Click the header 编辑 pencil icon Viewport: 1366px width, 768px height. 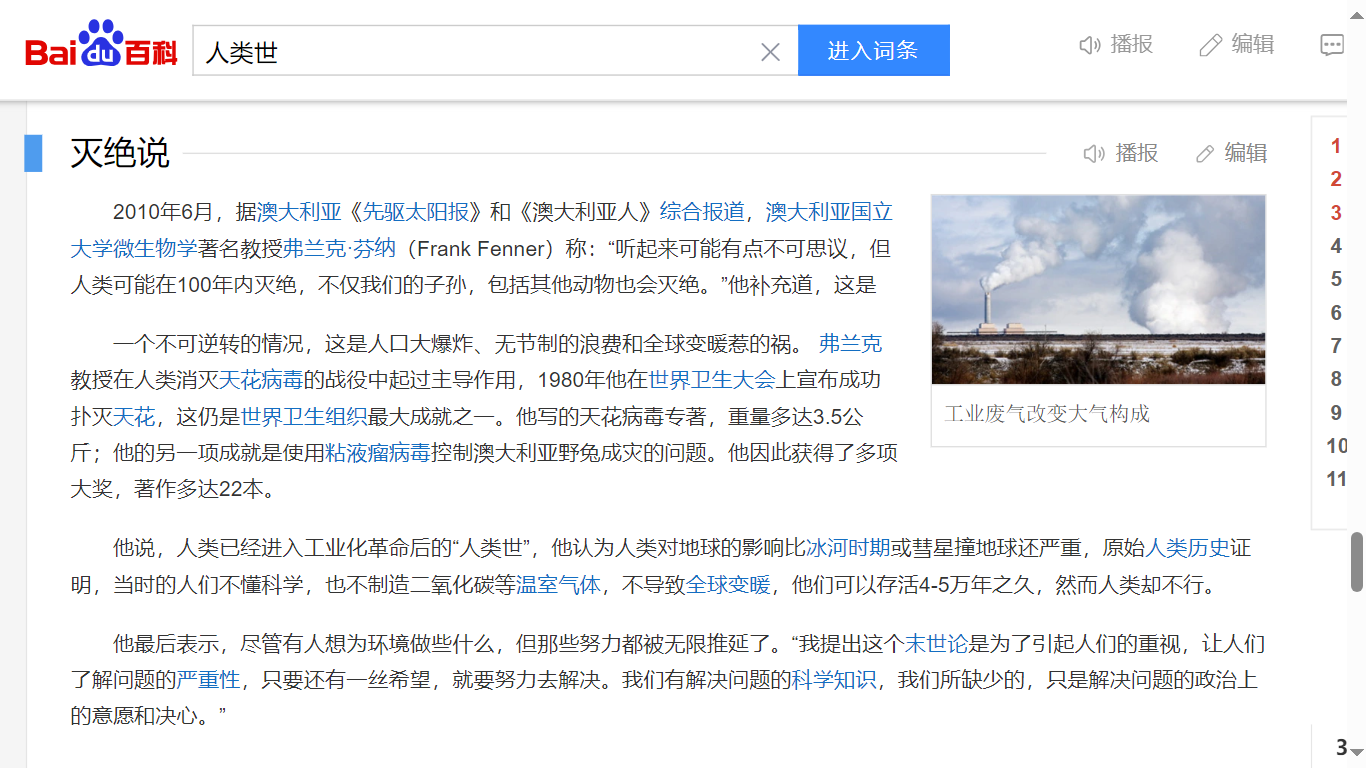1211,45
